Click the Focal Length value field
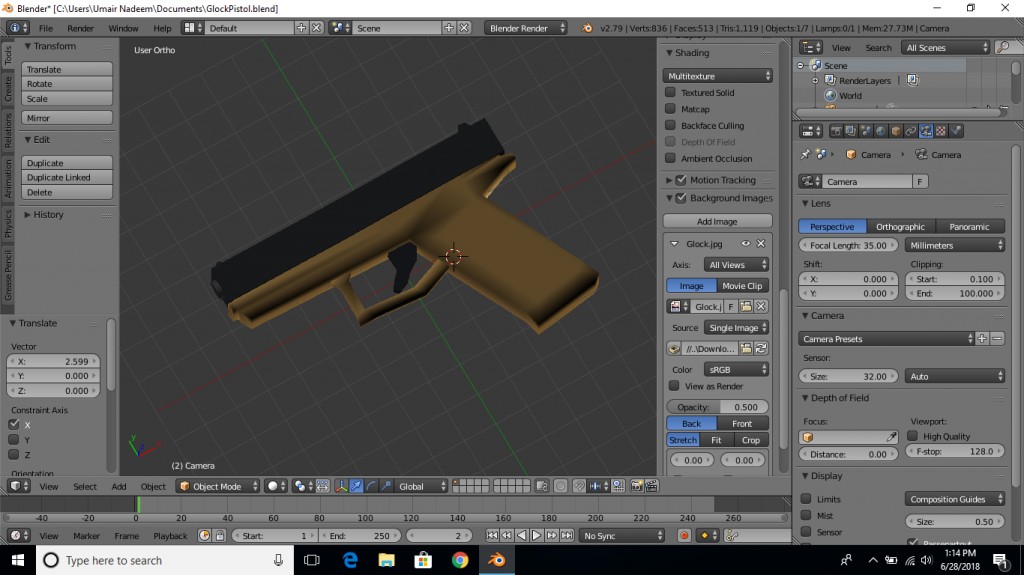Viewport: 1024px width, 575px height. [848, 245]
